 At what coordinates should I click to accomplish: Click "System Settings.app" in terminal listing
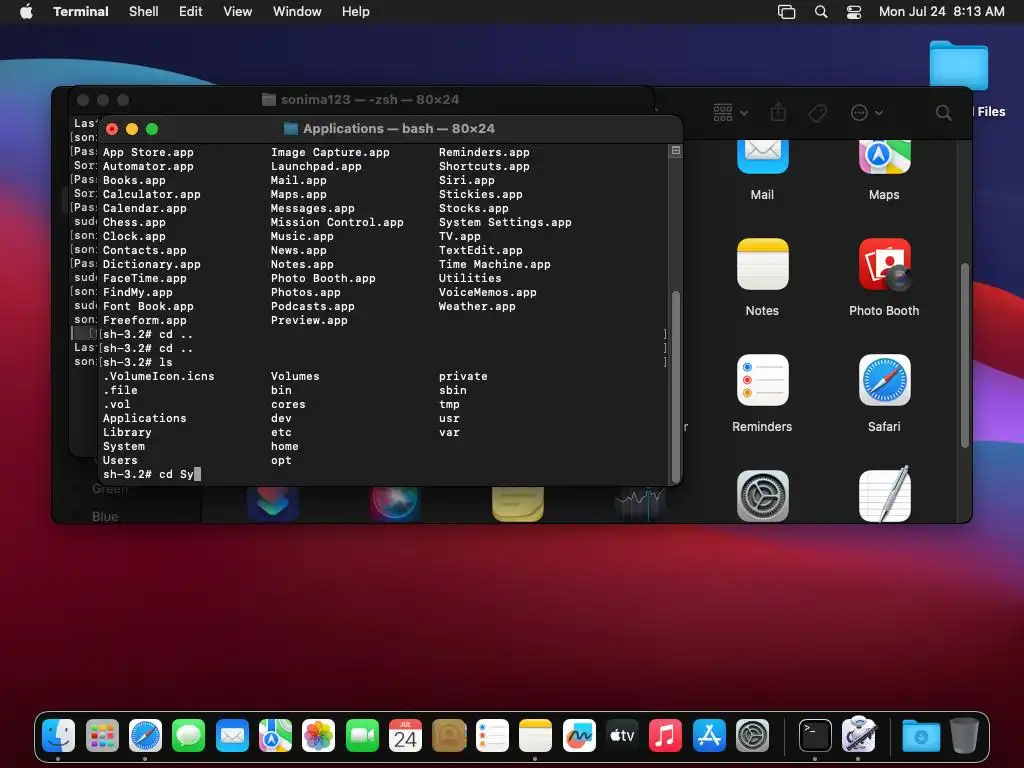click(x=505, y=222)
